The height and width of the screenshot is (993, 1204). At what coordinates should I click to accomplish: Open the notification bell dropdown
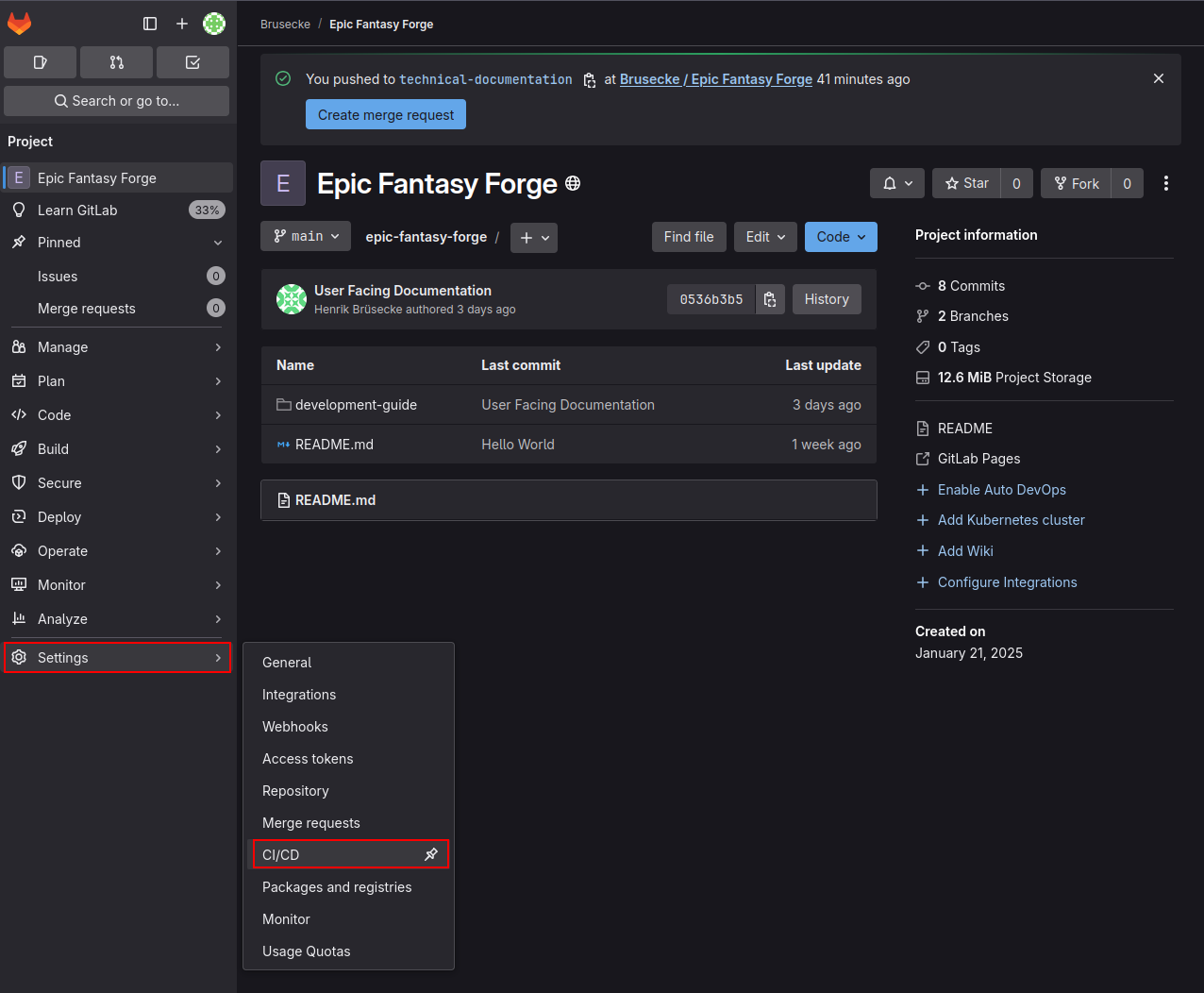[897, 183]
